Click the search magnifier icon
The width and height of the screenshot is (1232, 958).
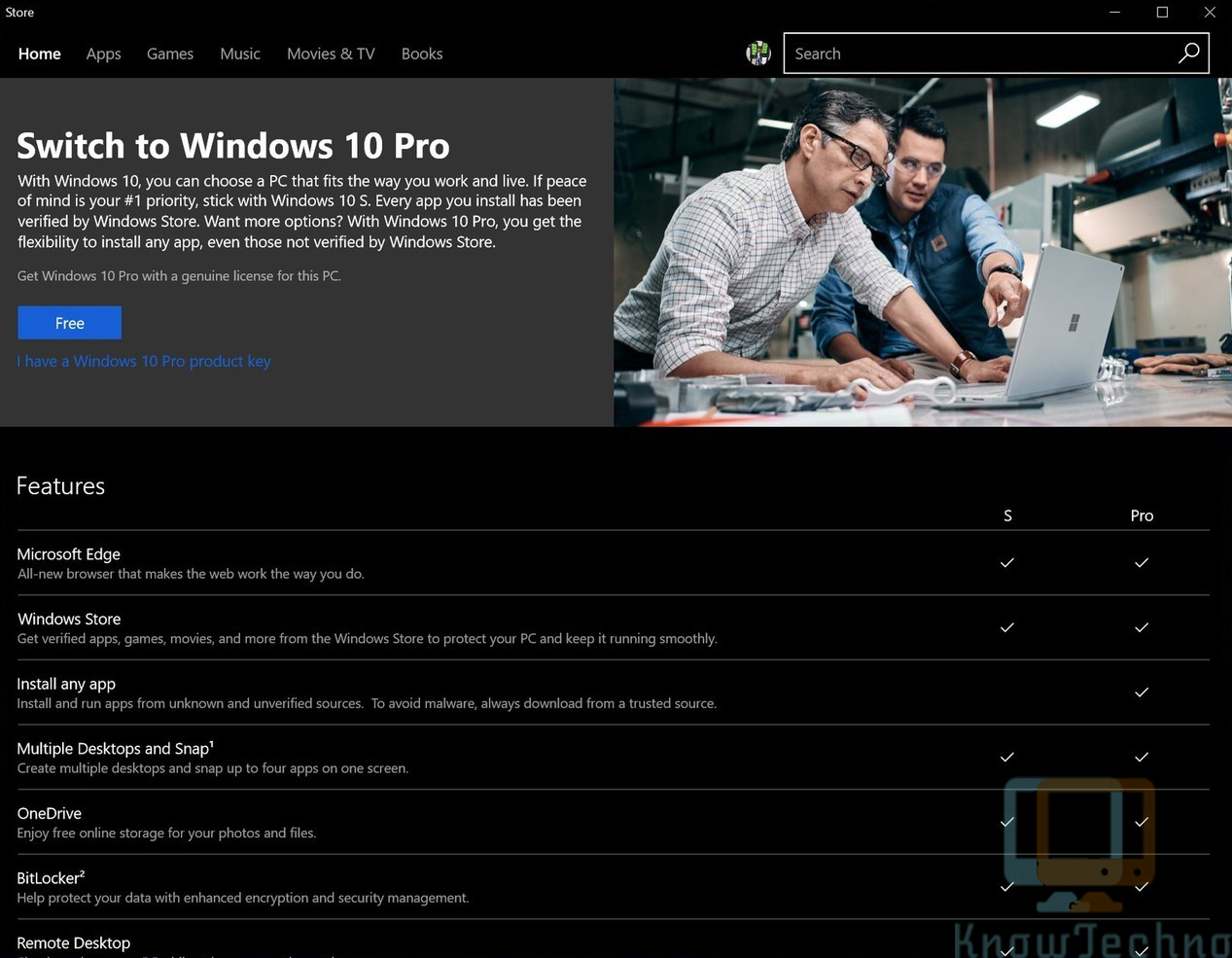1188,53
